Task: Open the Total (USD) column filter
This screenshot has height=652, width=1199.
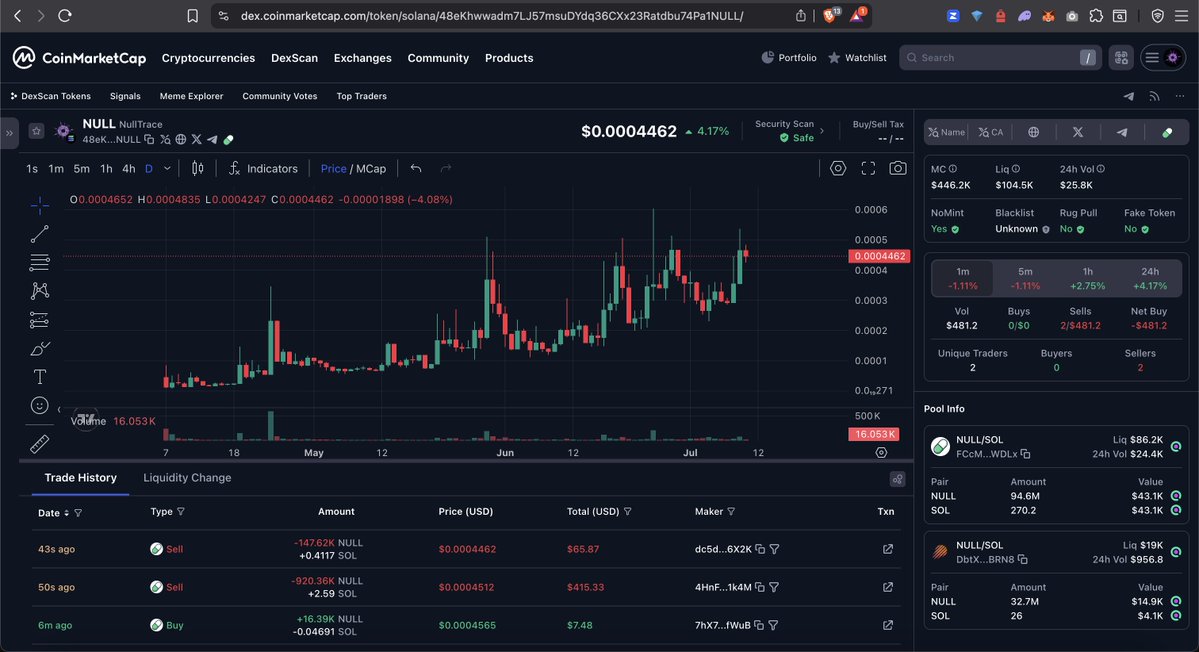Action: point(628,511)
